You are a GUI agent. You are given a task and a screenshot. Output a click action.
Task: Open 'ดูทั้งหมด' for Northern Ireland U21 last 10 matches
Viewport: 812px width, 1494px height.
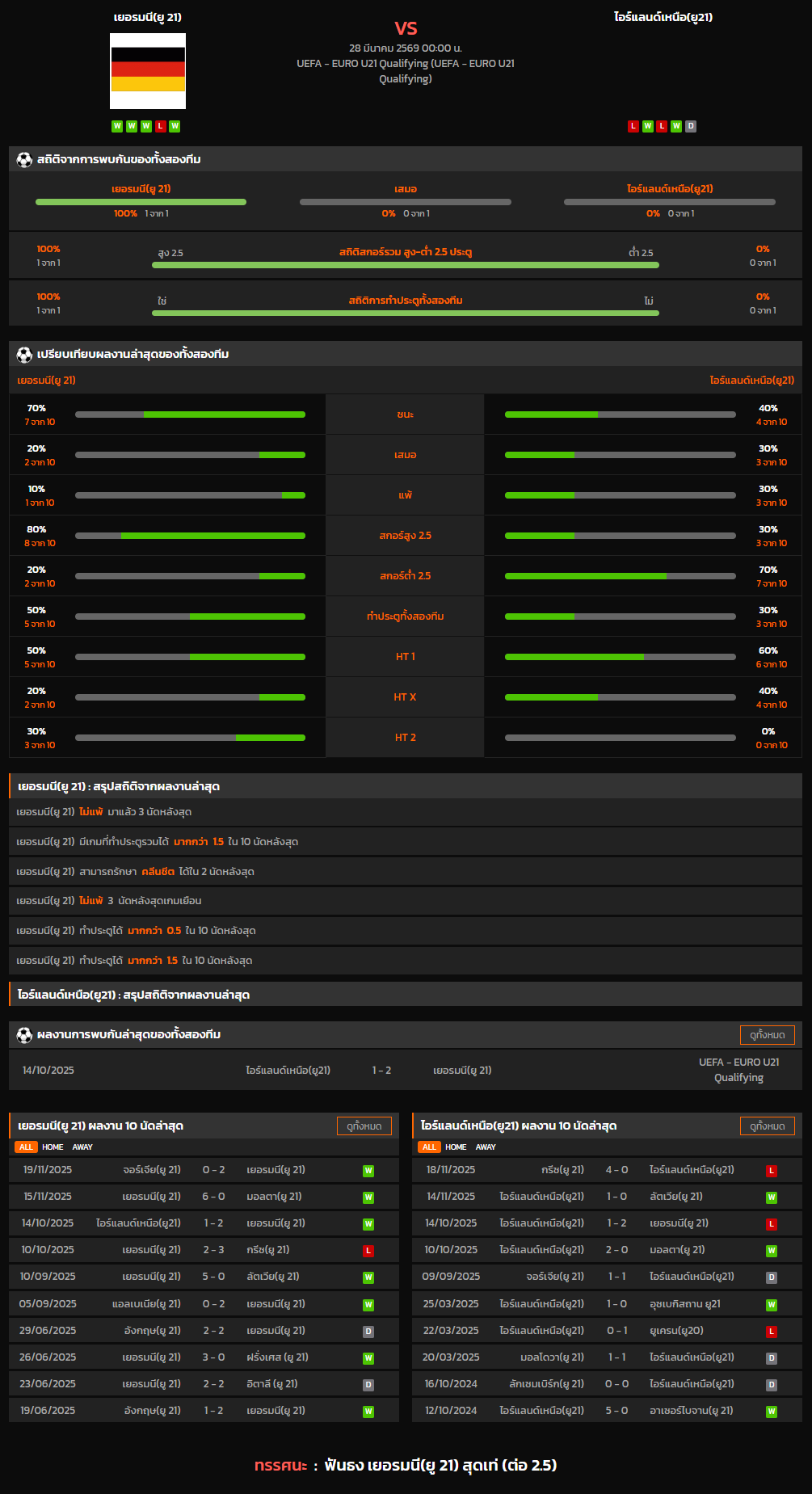coord(767,1126)
